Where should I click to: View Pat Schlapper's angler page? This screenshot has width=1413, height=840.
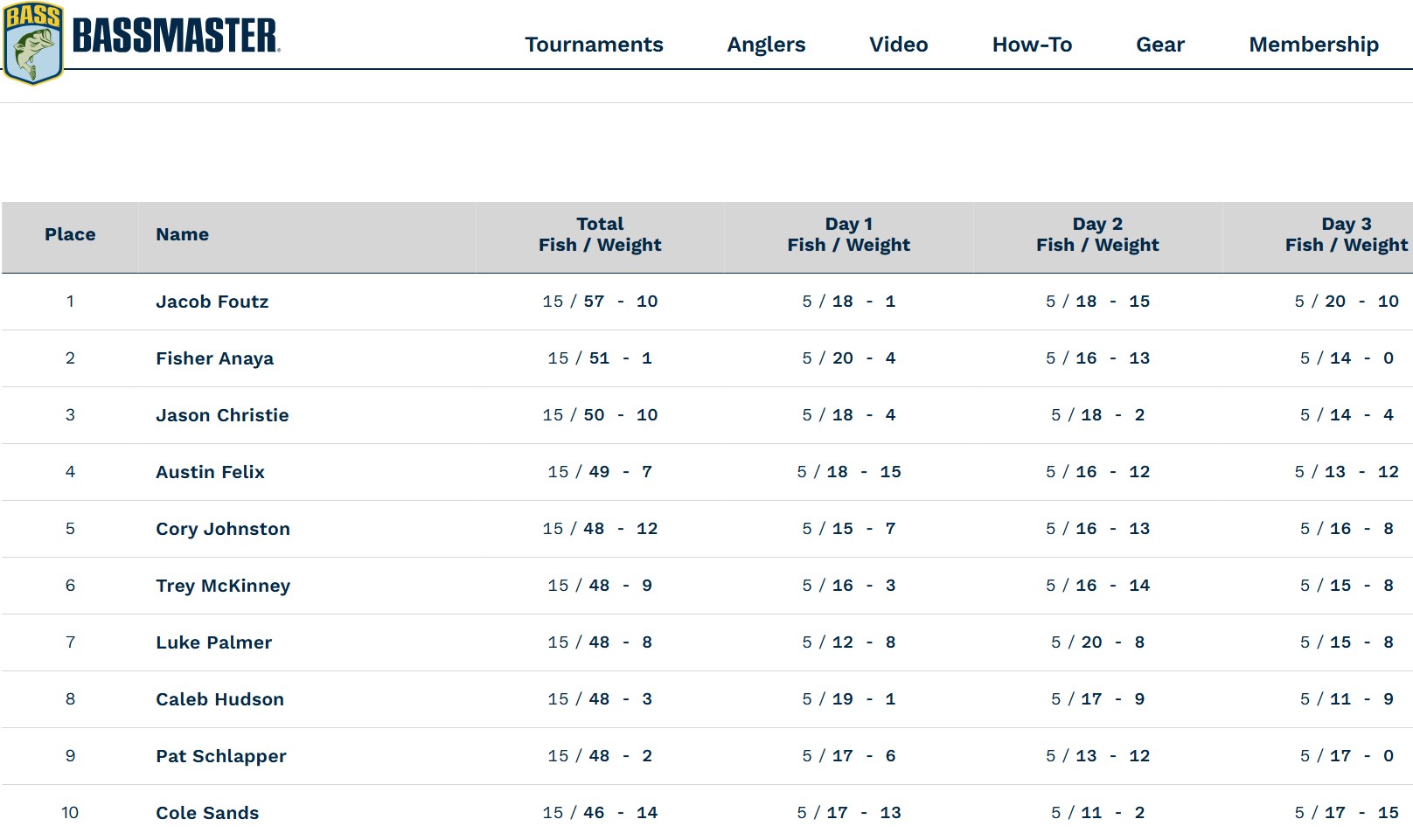[x=221, y=756]
